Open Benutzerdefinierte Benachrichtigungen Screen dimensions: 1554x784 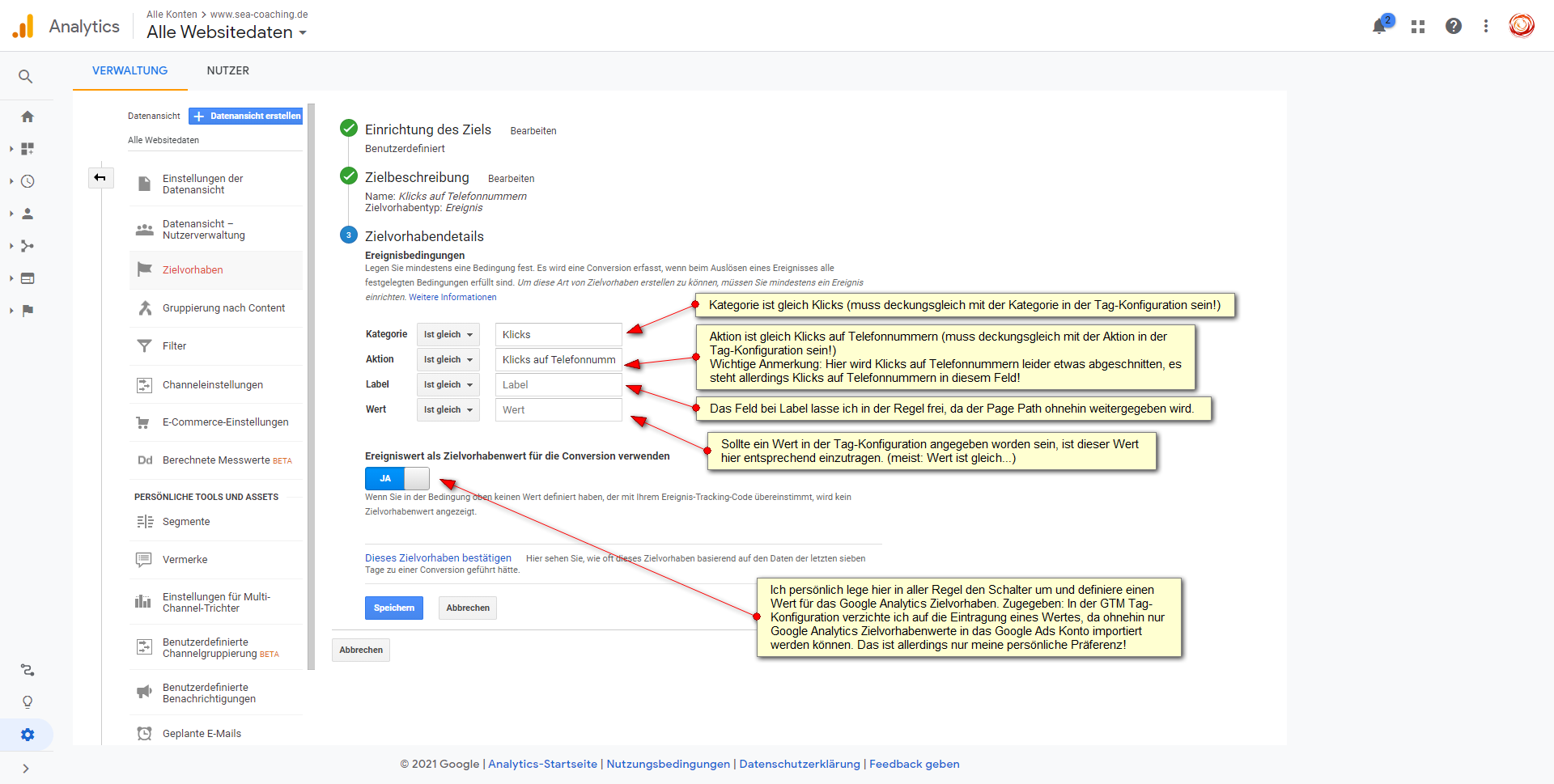tap(216, 693)
